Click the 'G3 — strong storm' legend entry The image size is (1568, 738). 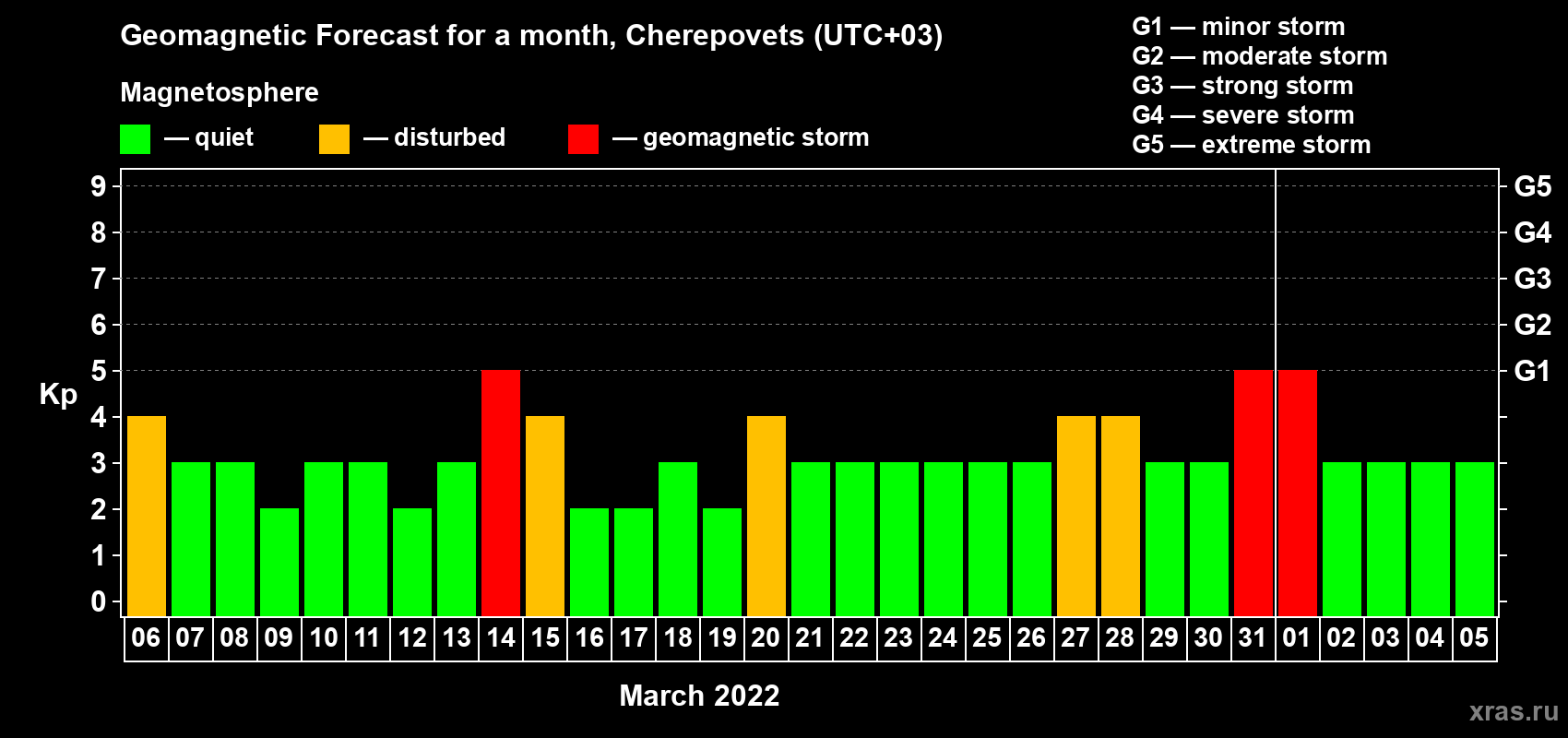click(x=1242, y=86)
